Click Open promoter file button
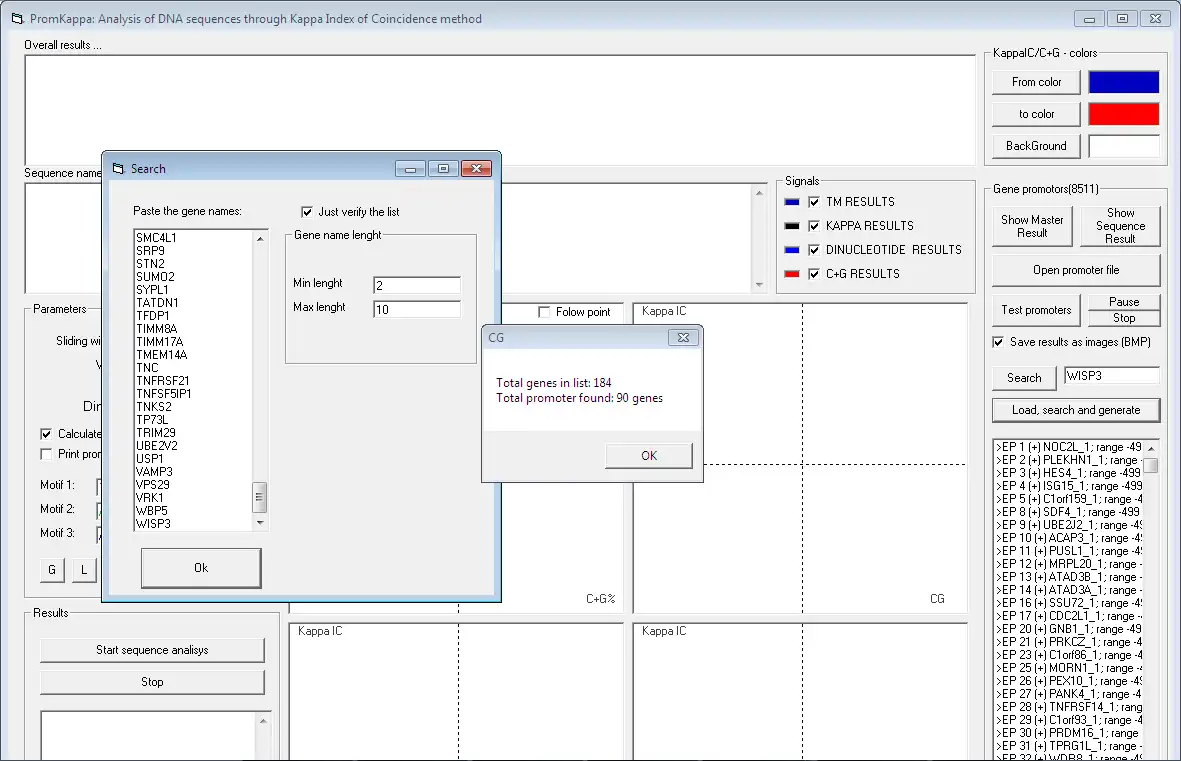The height and width of the screenshot is (761, 1181). (1076, 270)
